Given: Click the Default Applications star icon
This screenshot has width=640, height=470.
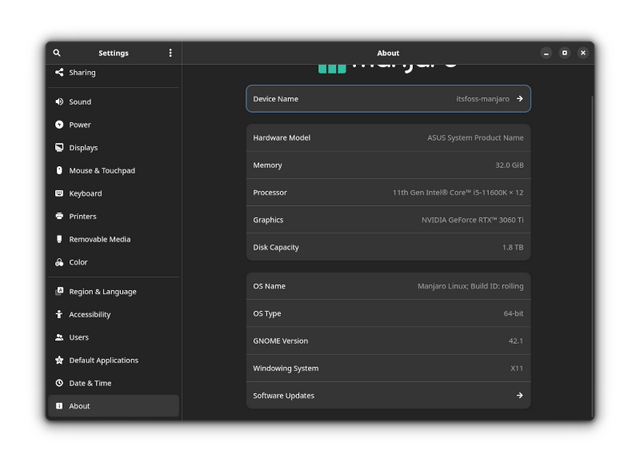Looking at the screenshot, I should coord(59,360).
